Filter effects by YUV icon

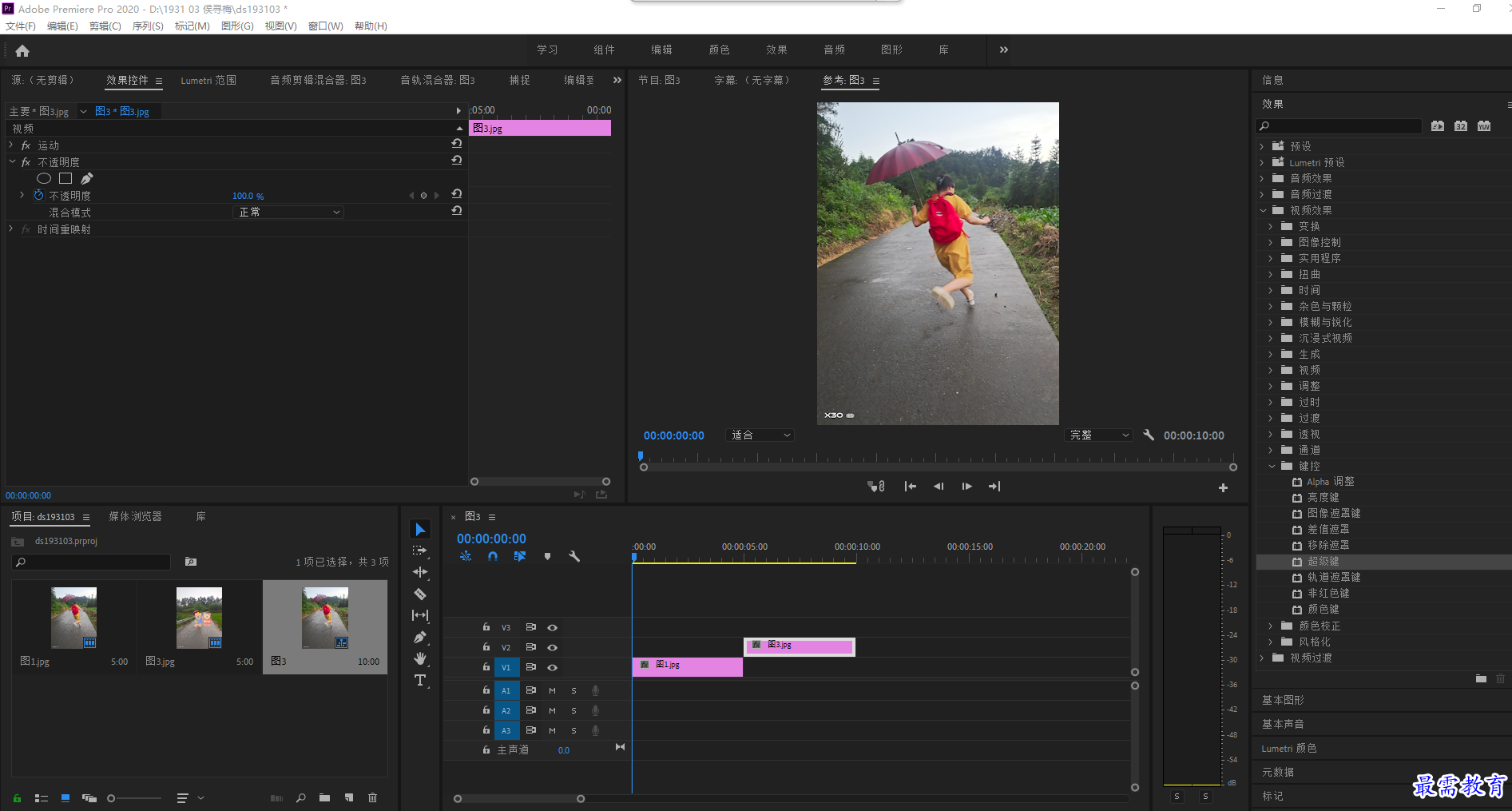click(x=1484, y=126)
